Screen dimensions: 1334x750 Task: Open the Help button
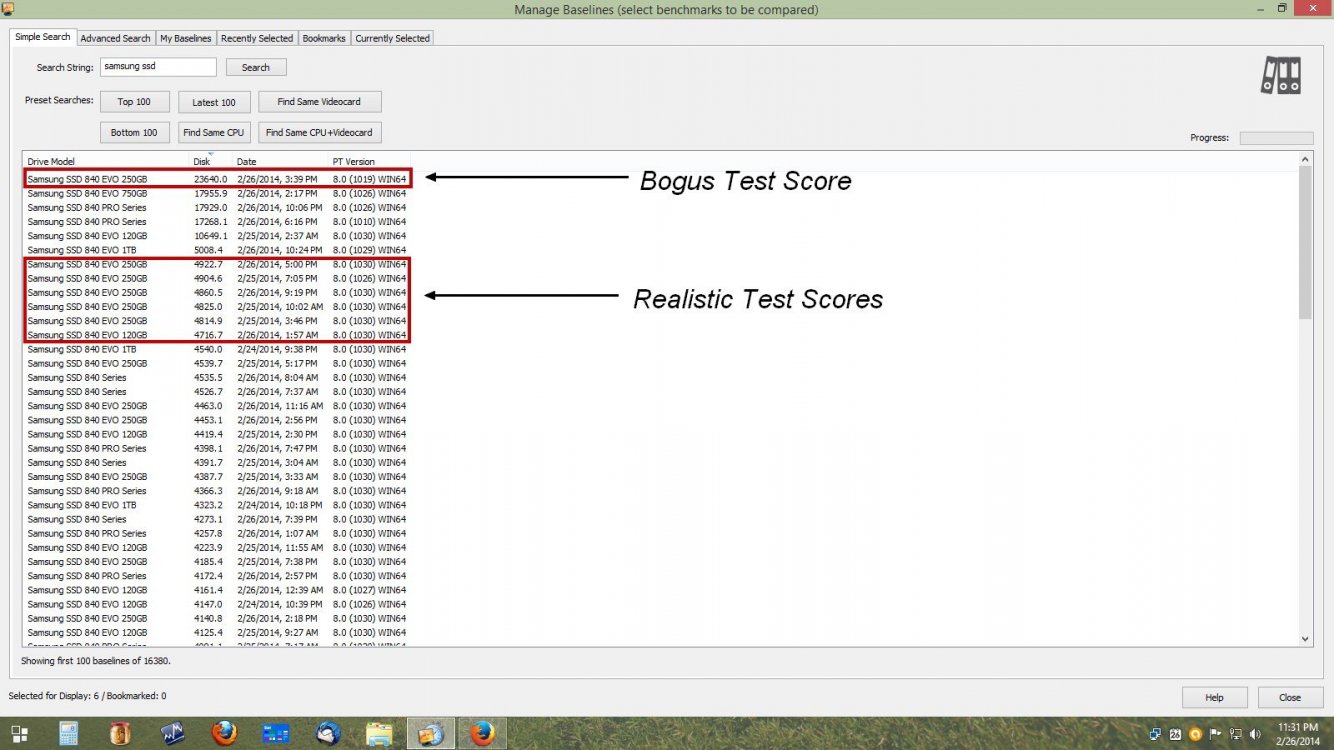click(x=1215, y=697)
